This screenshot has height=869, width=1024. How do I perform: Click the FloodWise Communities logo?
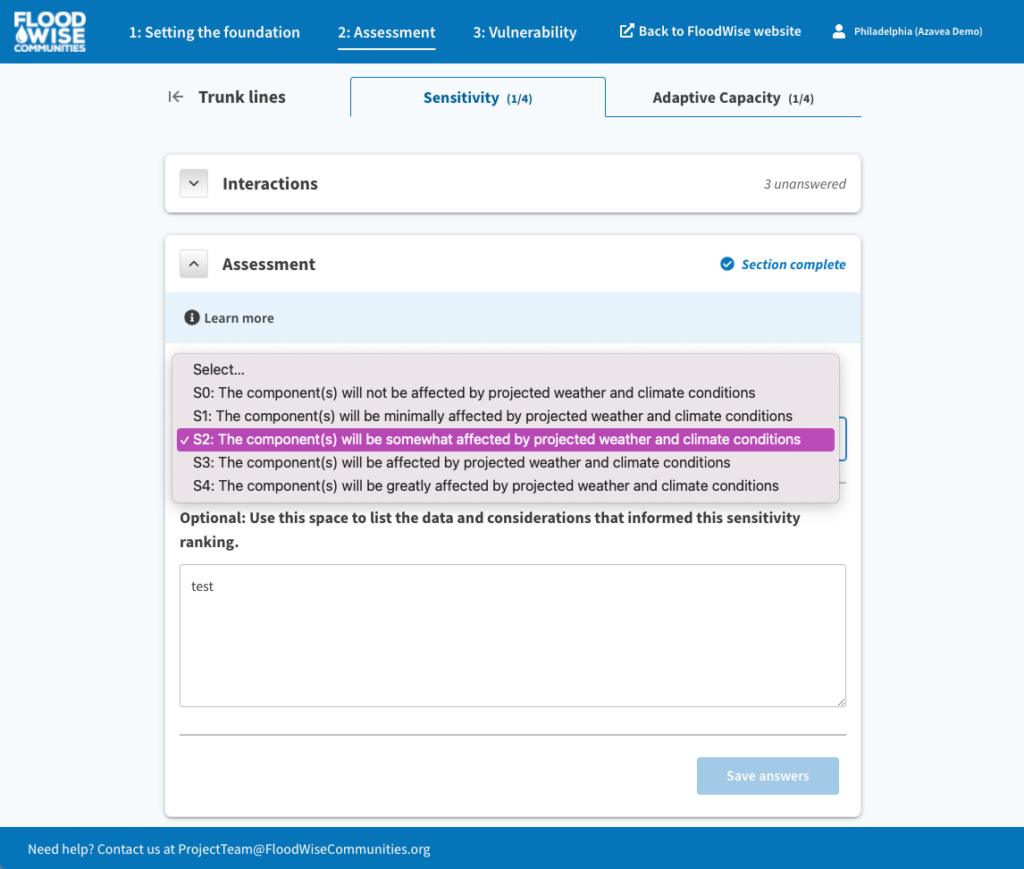tap(50, 32)
